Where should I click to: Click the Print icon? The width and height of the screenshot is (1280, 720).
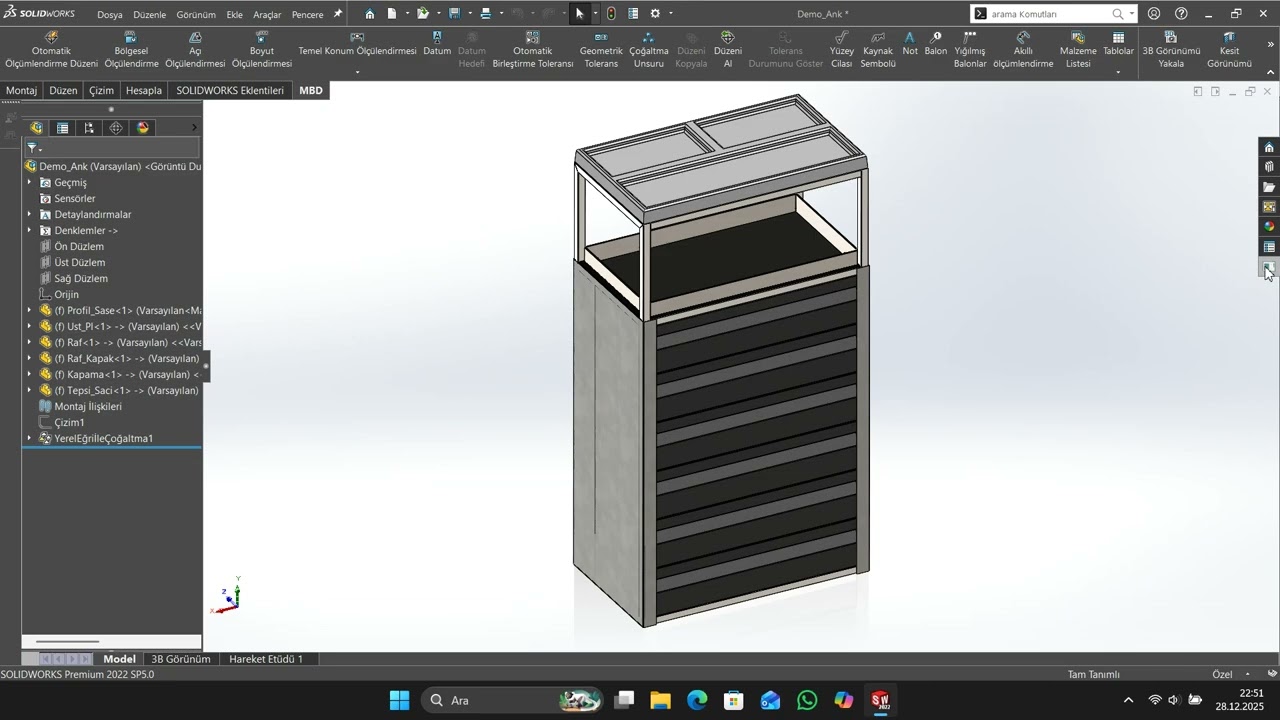[486, 14]
